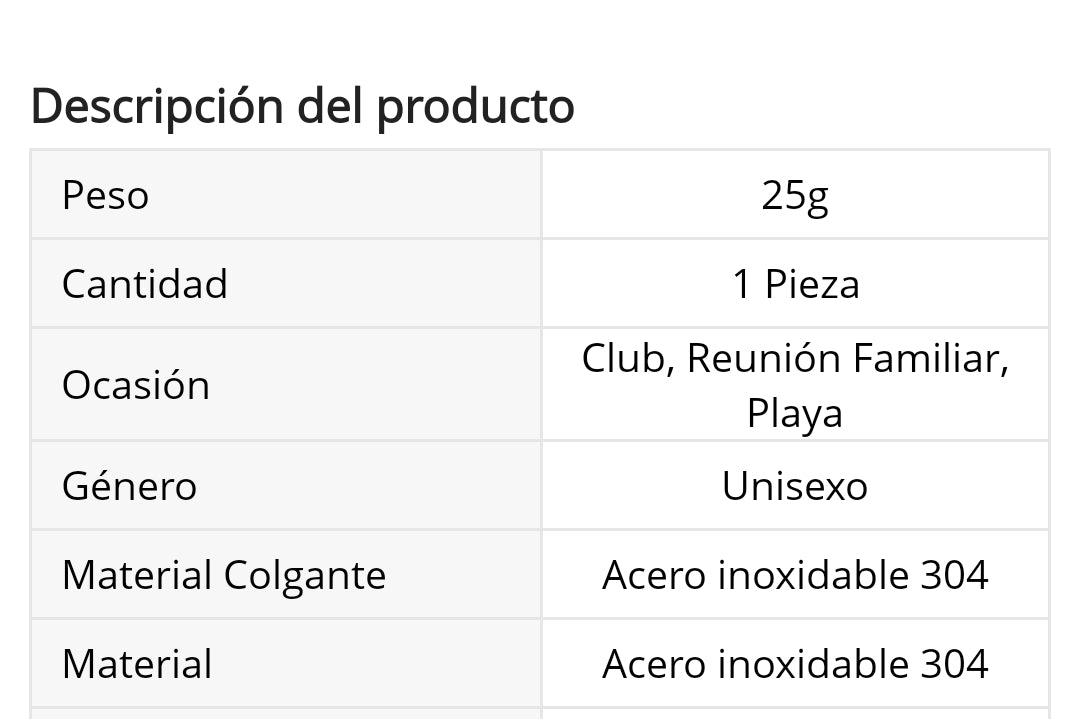
Task: Click the word 'Colgante' in table
Action: click(305, 577)
